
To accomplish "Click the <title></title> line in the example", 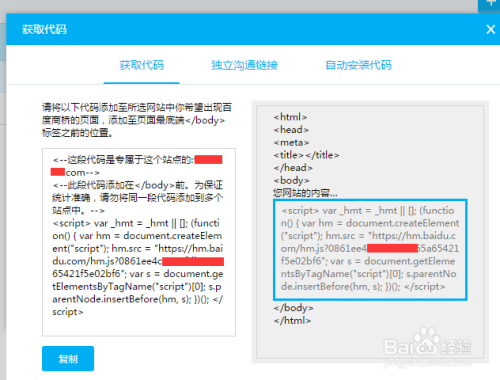I will click(306, 155).
